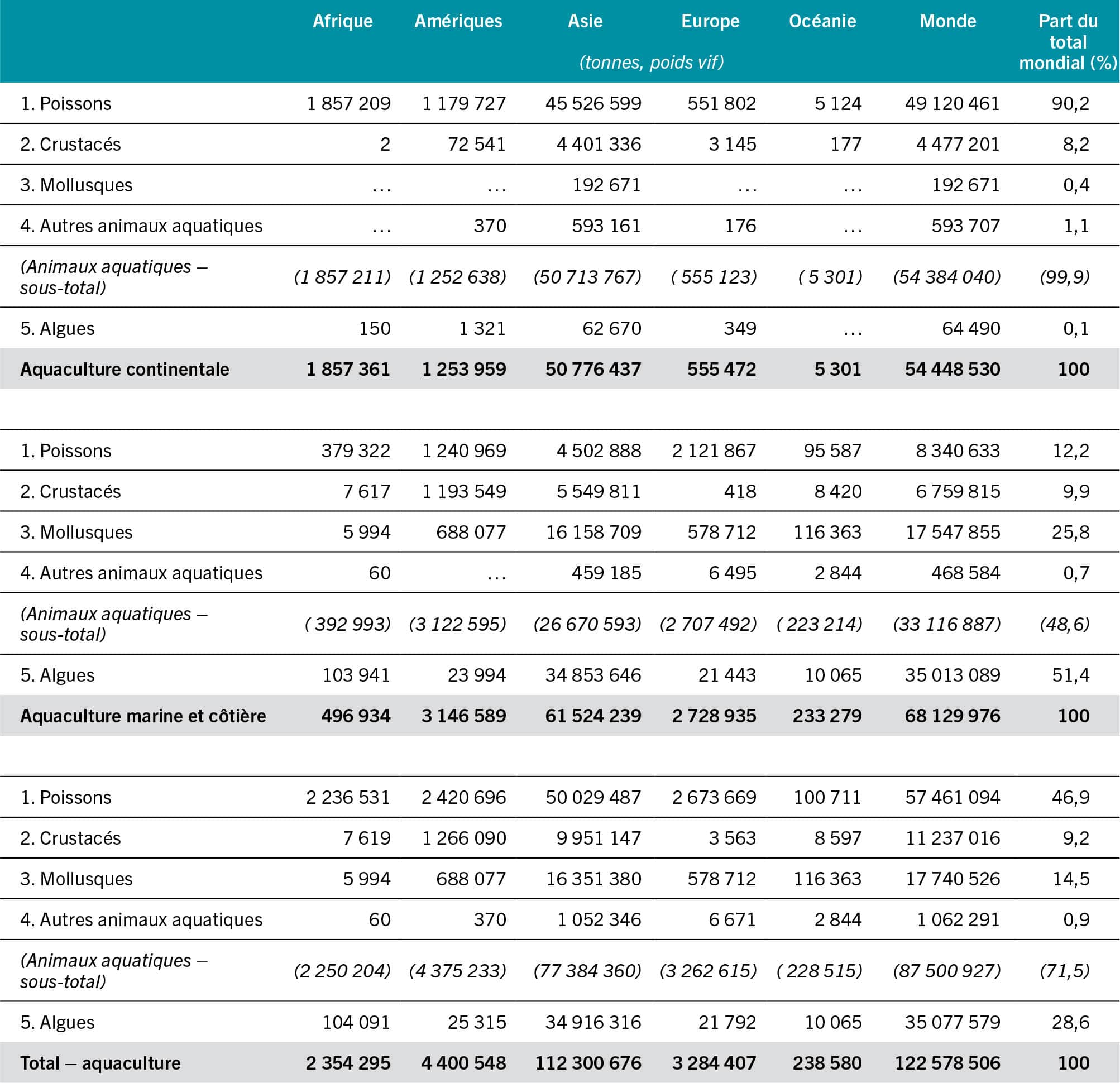Screen dimensions: 1120x1083
Task: Select the total 68 129 976
Action: point(953,716)
